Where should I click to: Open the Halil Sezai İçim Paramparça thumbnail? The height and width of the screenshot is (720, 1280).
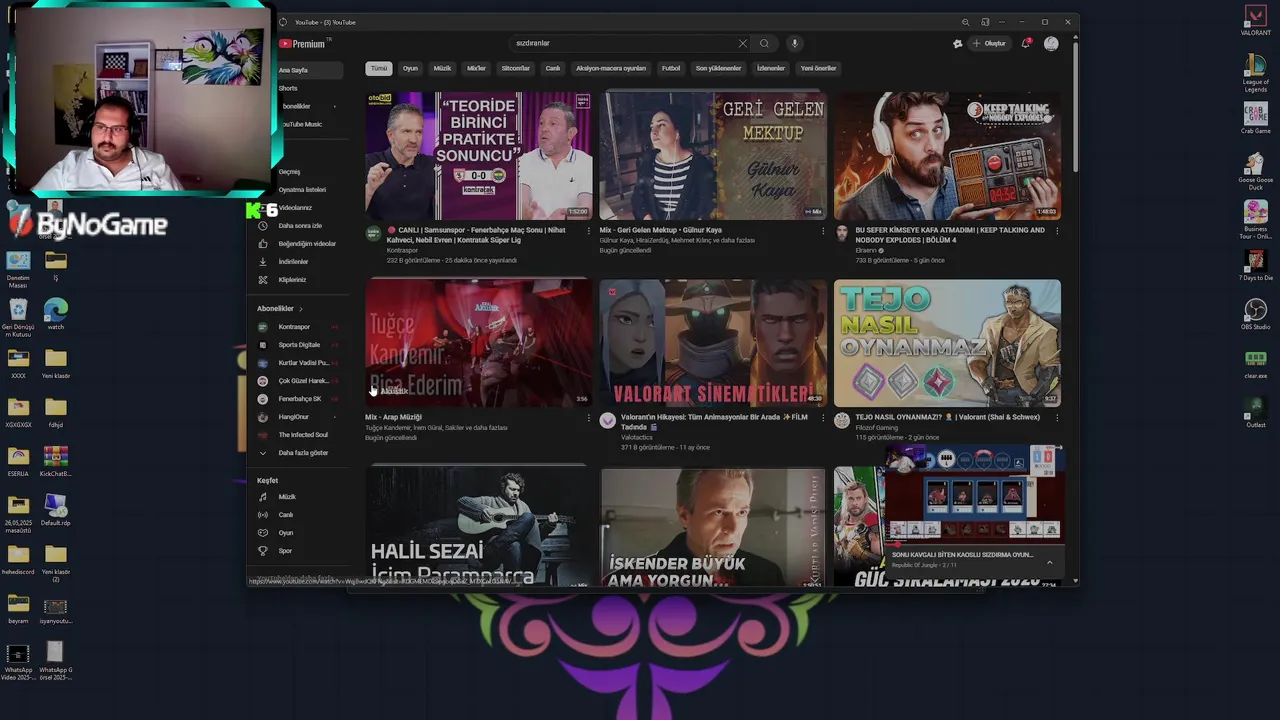pos(478,527)
